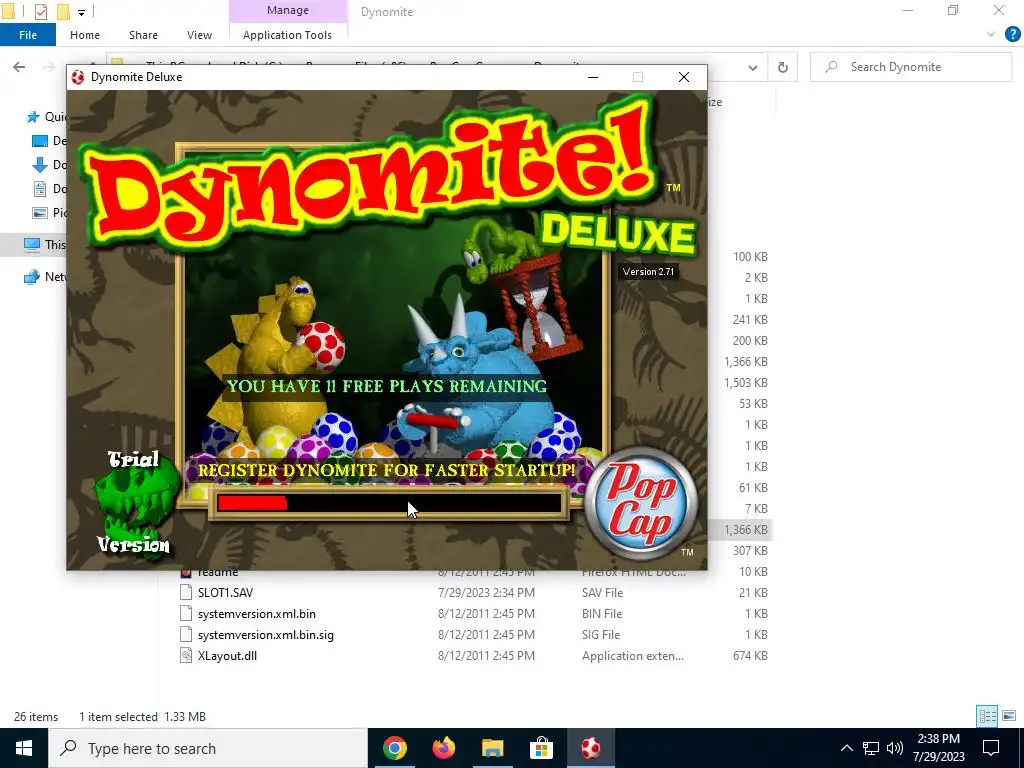Refresh the Explorer folder view
Screen dimensions: 1024x768
click(782, 67)
